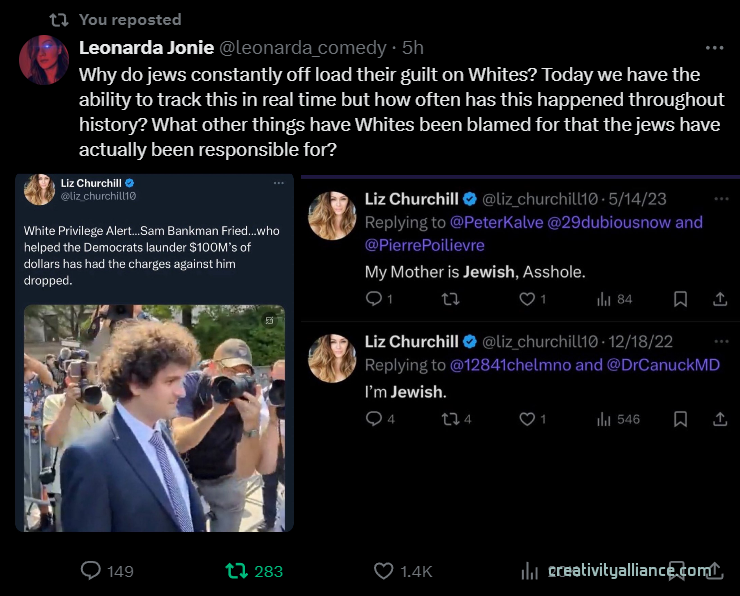Click the share icon on the 12/18/22 reply
Image resolution: width=740 pixels, height=596 pixels.
tap(719, 419)
